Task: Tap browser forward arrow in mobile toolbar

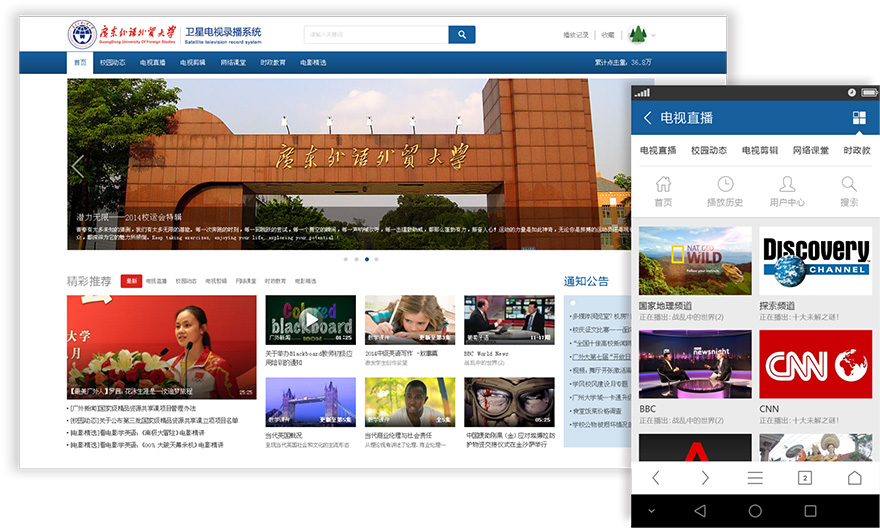Action: point(705,478)
